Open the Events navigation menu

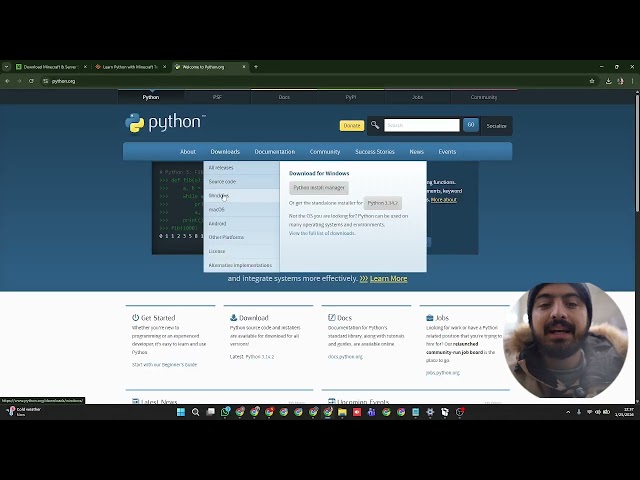click(447, 151)
